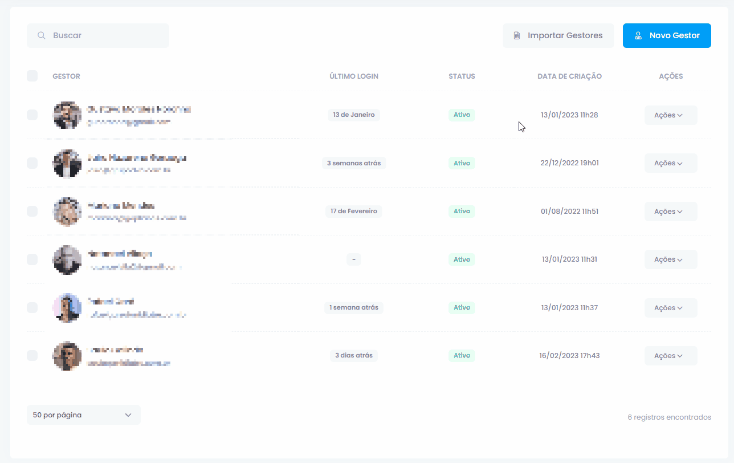
Task: Open Ações dropdown for 16/02/2023 17h43 row
Action: pyautogui.click(x=670, y=356)
